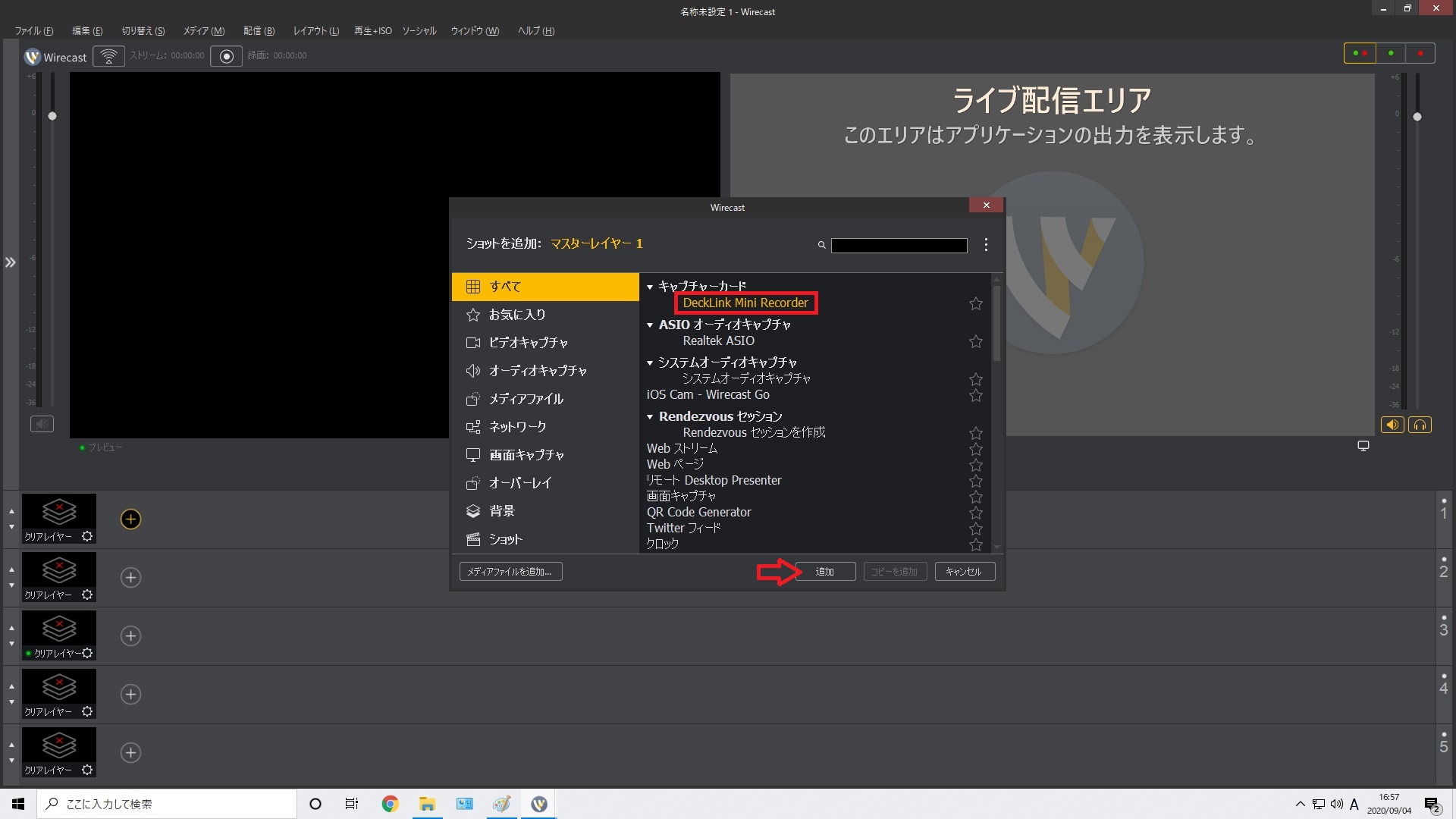This screenshot has height=819, width=1456.
Task: Select お気に入り category
Action: click(545, 315)
